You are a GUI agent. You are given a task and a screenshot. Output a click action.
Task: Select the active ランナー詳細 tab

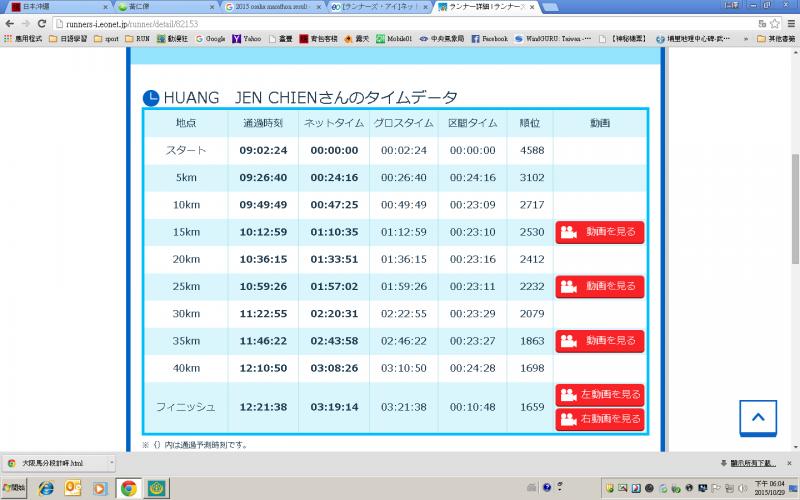tap(486, 7)
